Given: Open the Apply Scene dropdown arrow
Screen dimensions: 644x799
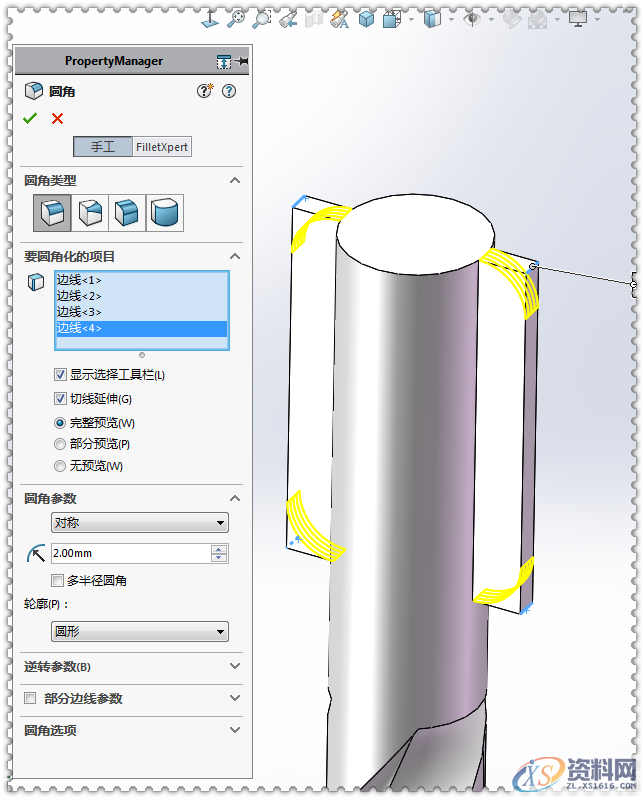Looking at the screenshot, I should coord(557,19).
